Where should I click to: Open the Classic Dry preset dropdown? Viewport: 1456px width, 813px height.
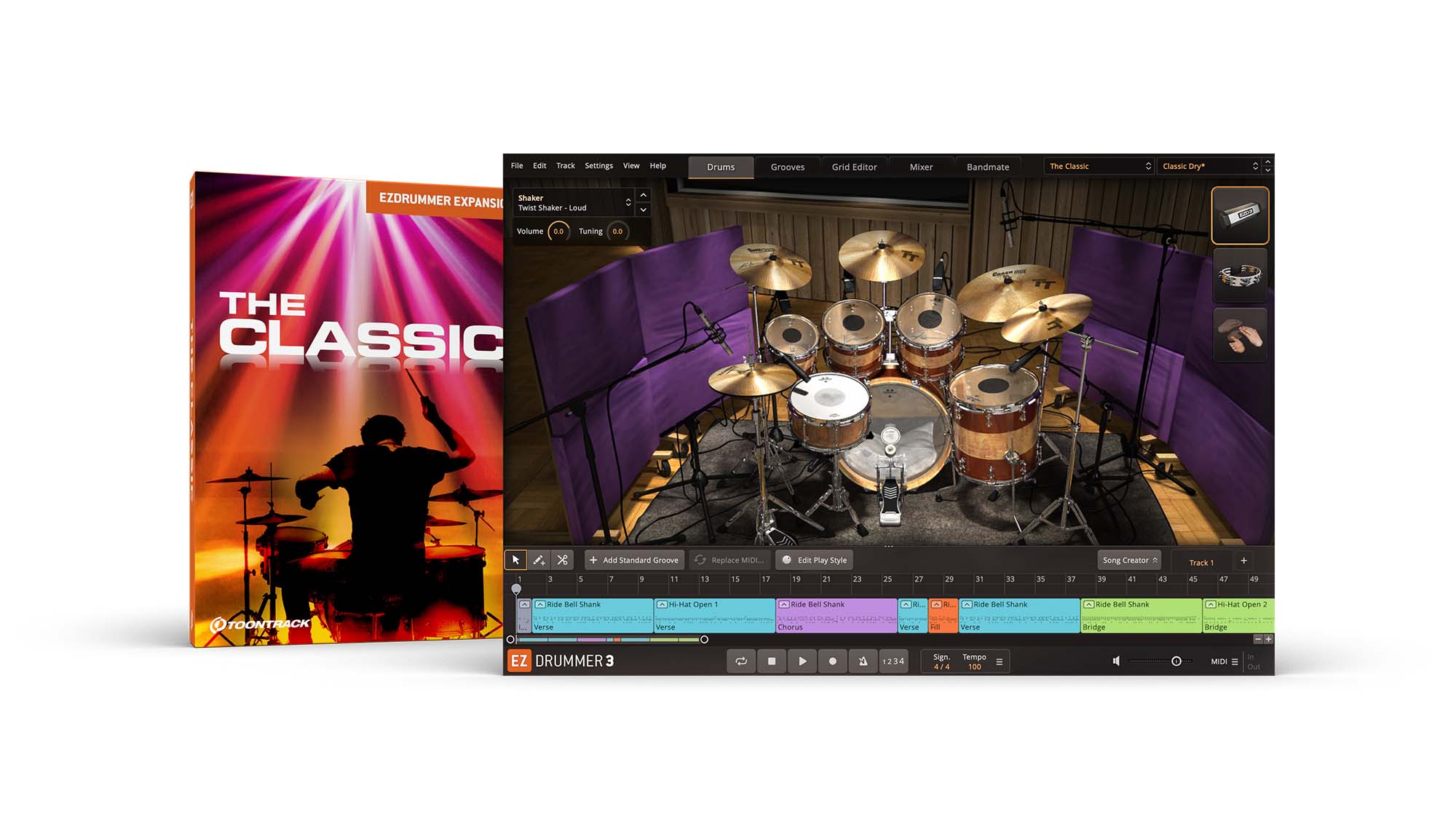click(1210, 166)
